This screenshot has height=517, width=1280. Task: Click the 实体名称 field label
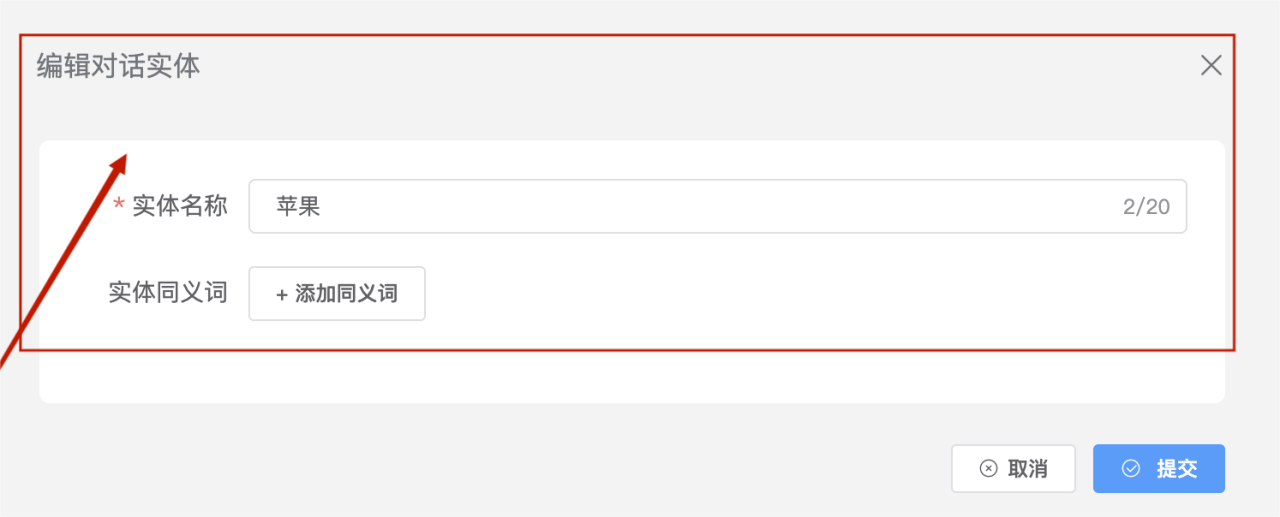click(x=180, y=207)
